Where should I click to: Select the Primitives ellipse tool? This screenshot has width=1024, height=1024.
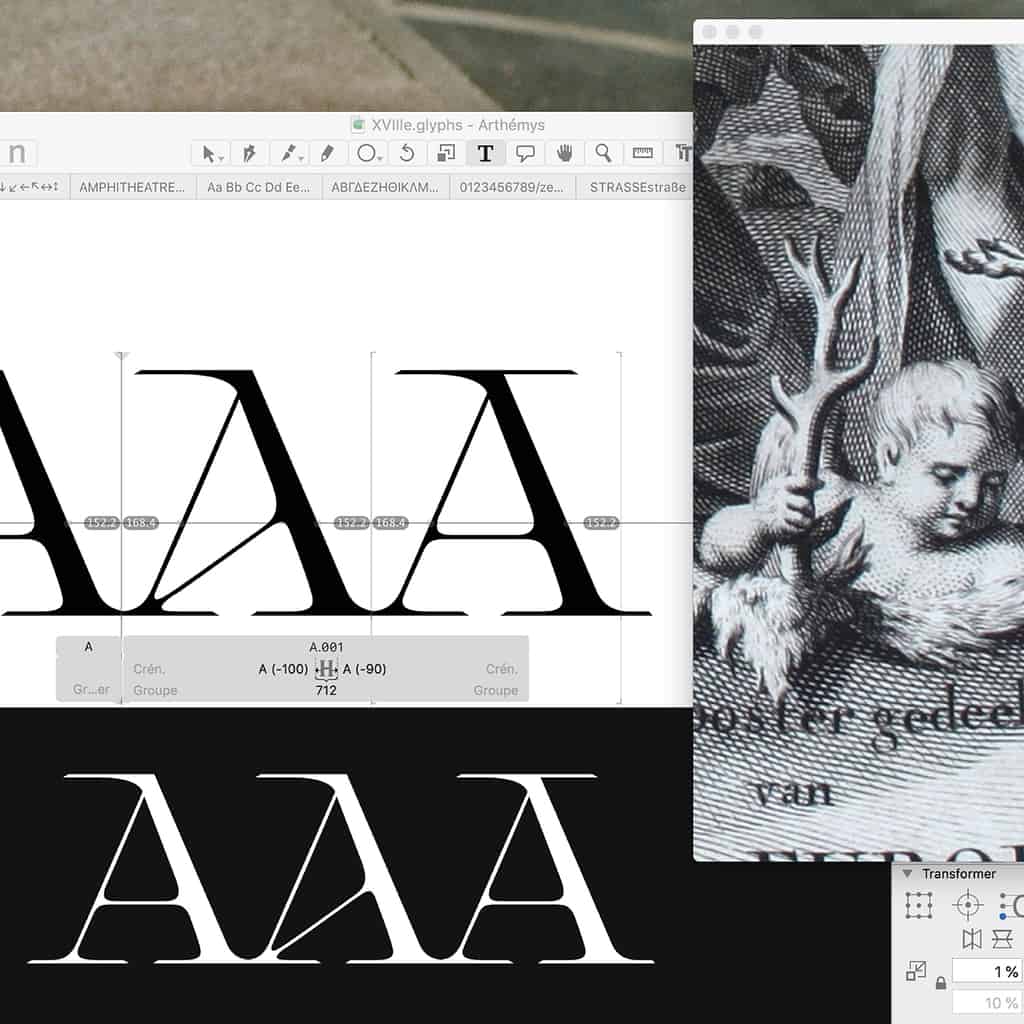367,153
